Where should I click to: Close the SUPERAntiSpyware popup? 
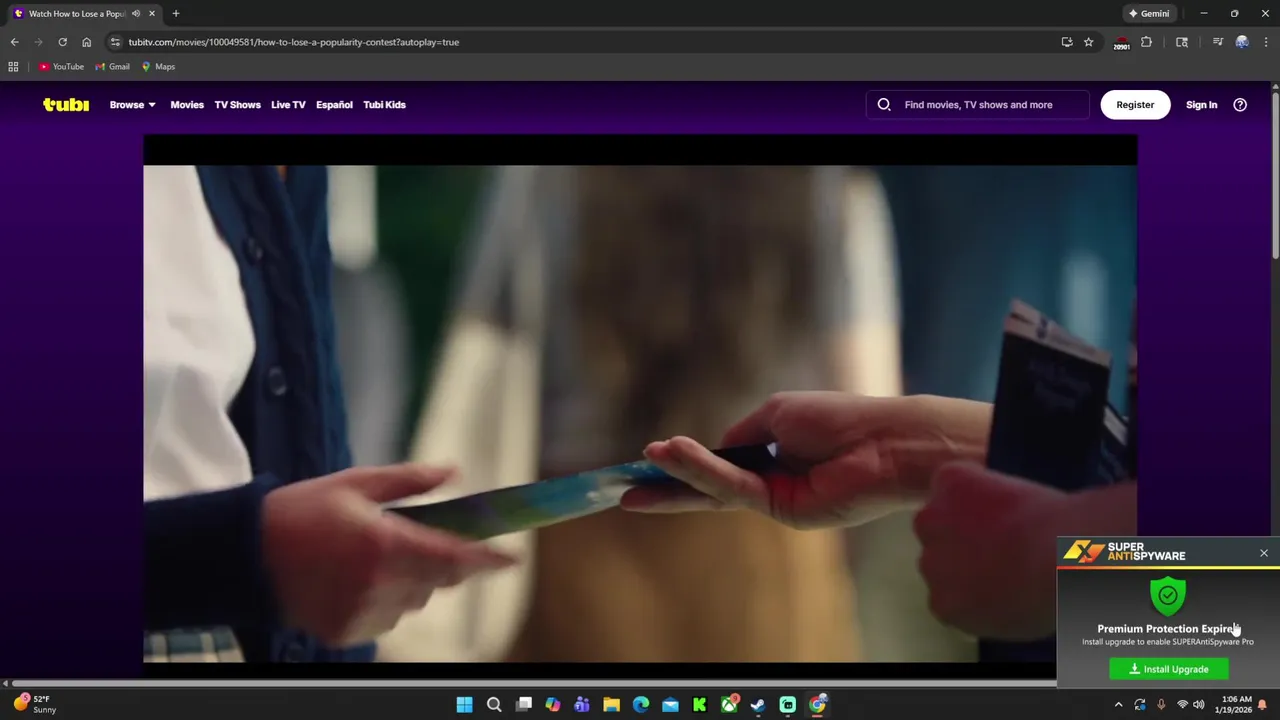[1264, 553]
